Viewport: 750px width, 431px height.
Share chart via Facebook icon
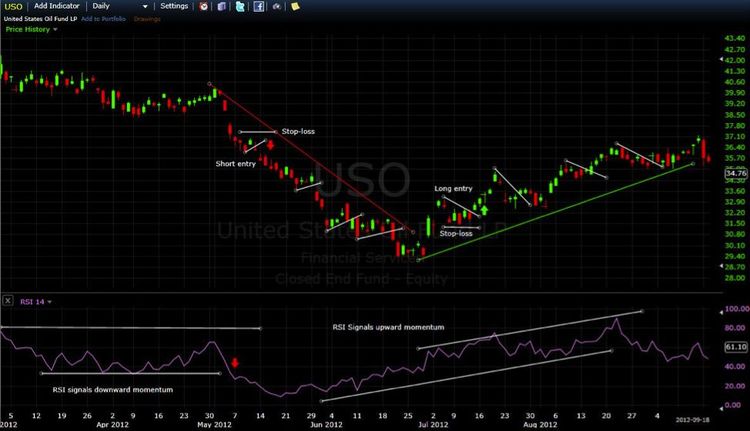[x=259, y=6]
